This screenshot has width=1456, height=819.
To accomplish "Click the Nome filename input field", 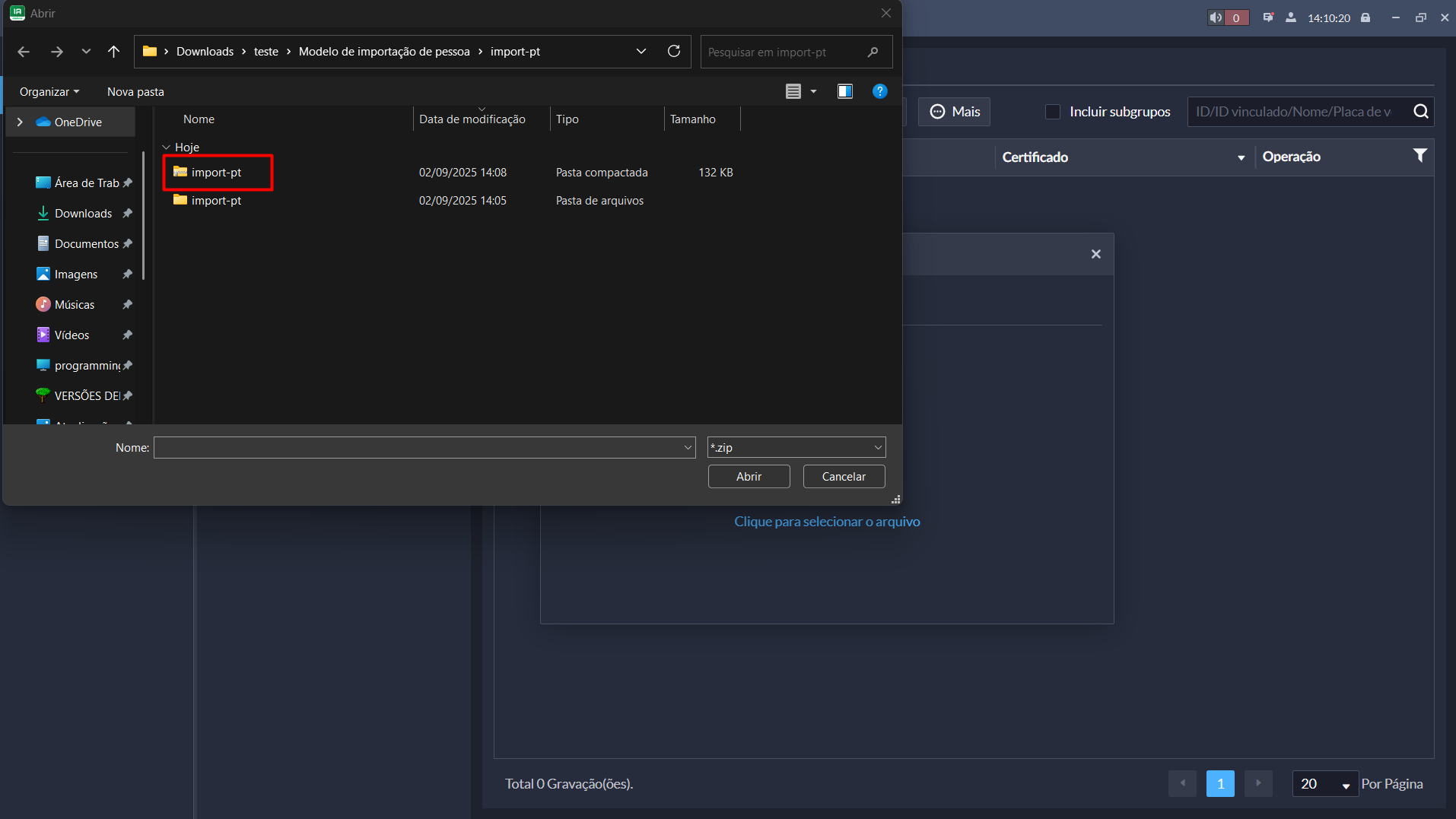I will (x=418, y=448).
